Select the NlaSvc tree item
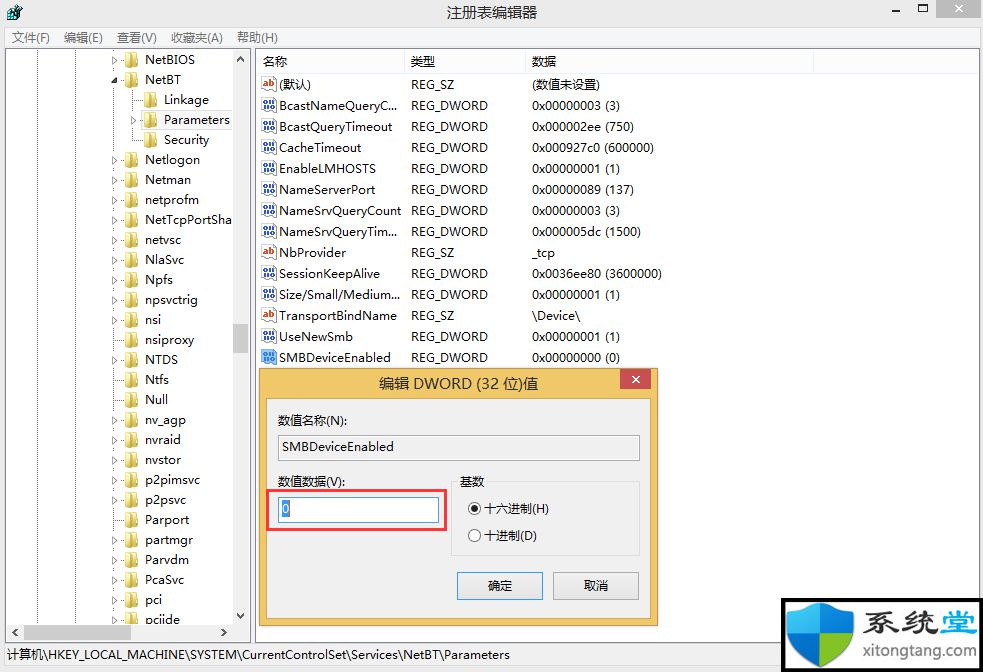 164,260
